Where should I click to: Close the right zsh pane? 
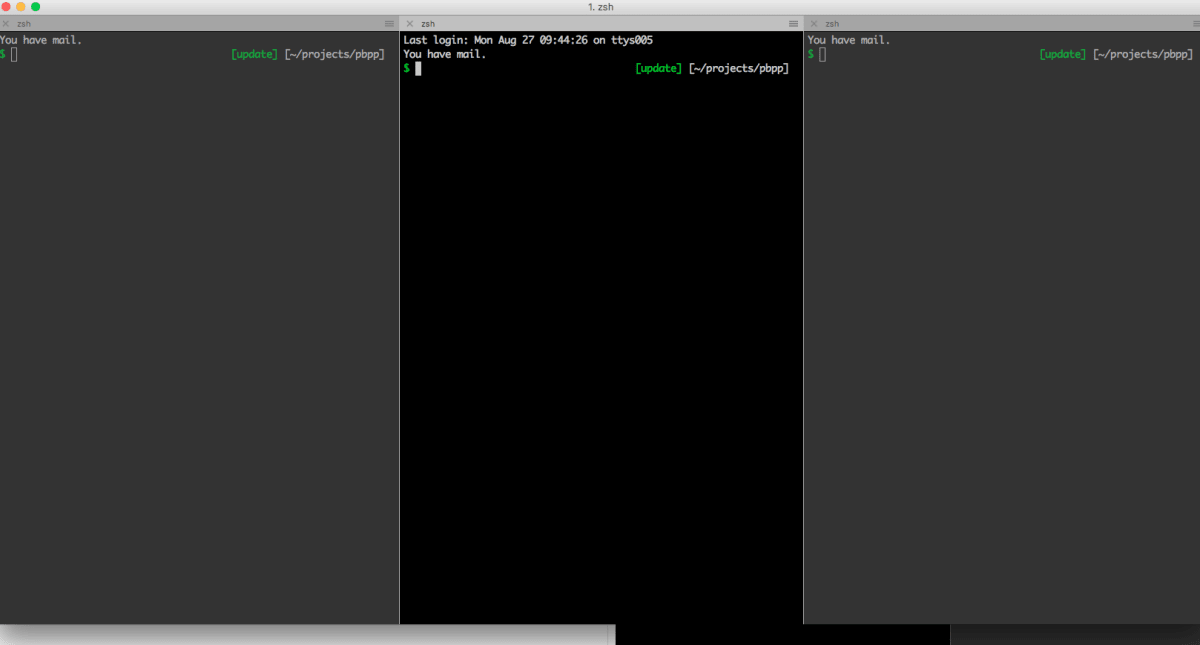pos(813,23)
